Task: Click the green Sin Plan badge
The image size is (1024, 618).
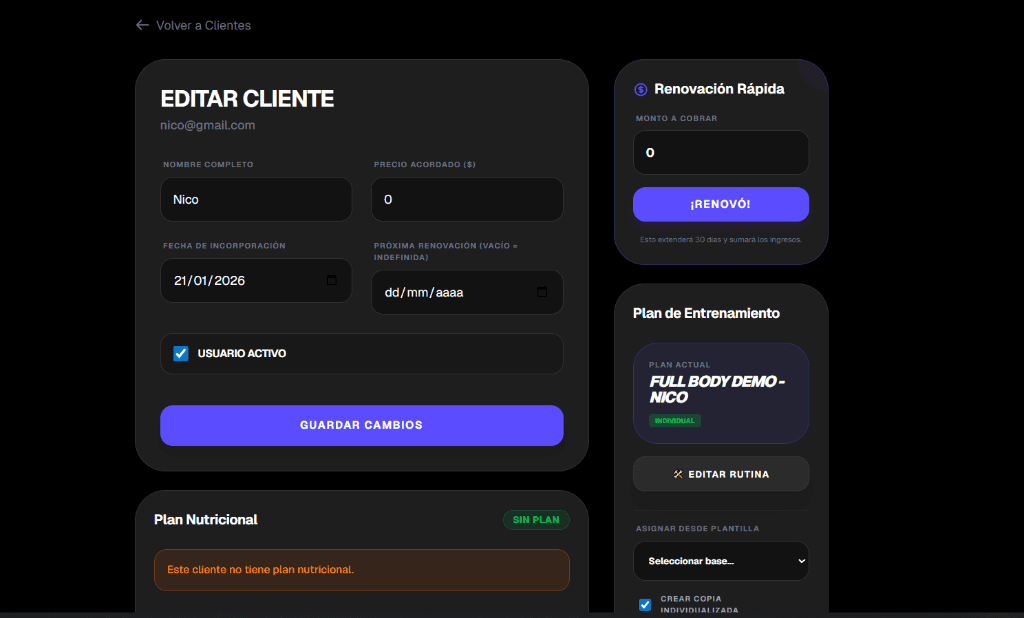Action: click(536, 519)
